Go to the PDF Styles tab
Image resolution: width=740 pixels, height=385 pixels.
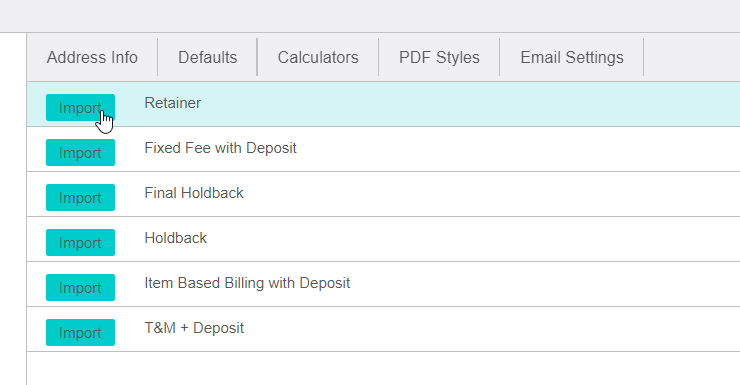(439, 57)
